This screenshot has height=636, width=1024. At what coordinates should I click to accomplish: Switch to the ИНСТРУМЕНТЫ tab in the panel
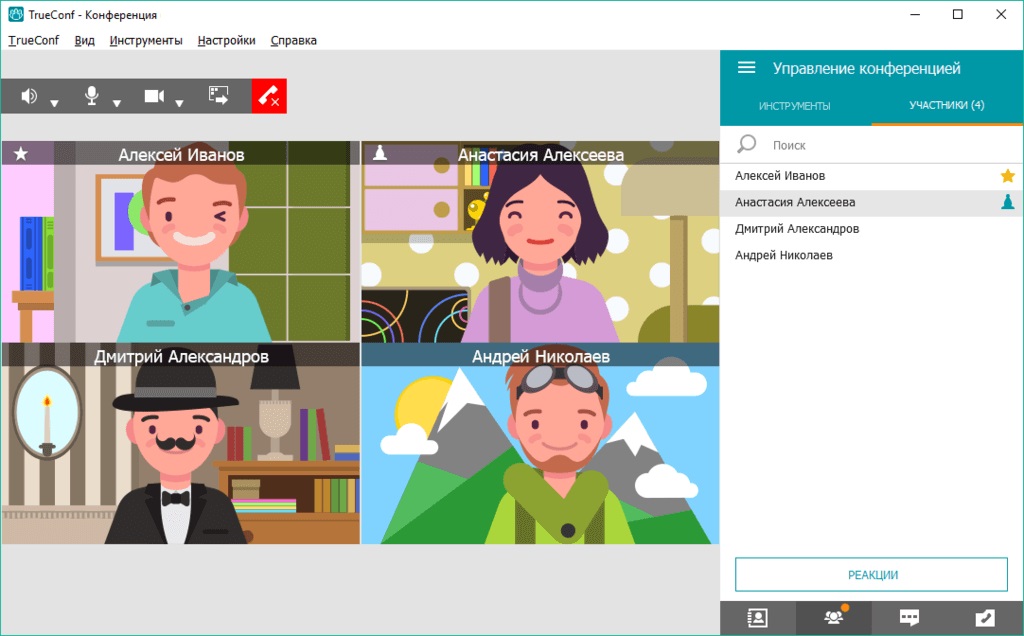click(794, 106)
